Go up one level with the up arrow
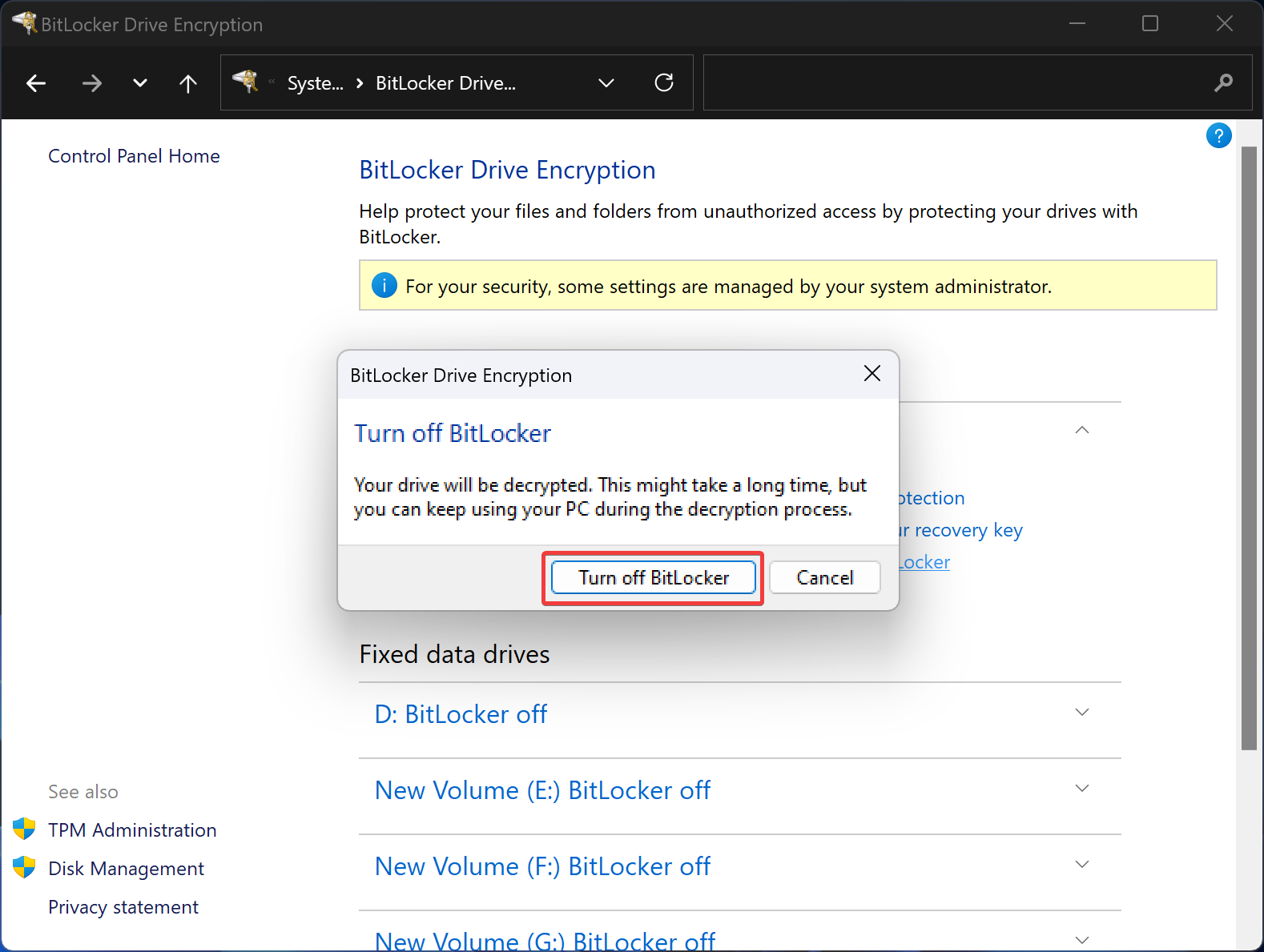This screenshot has width=1264, height=952. (x=188, y=83)
